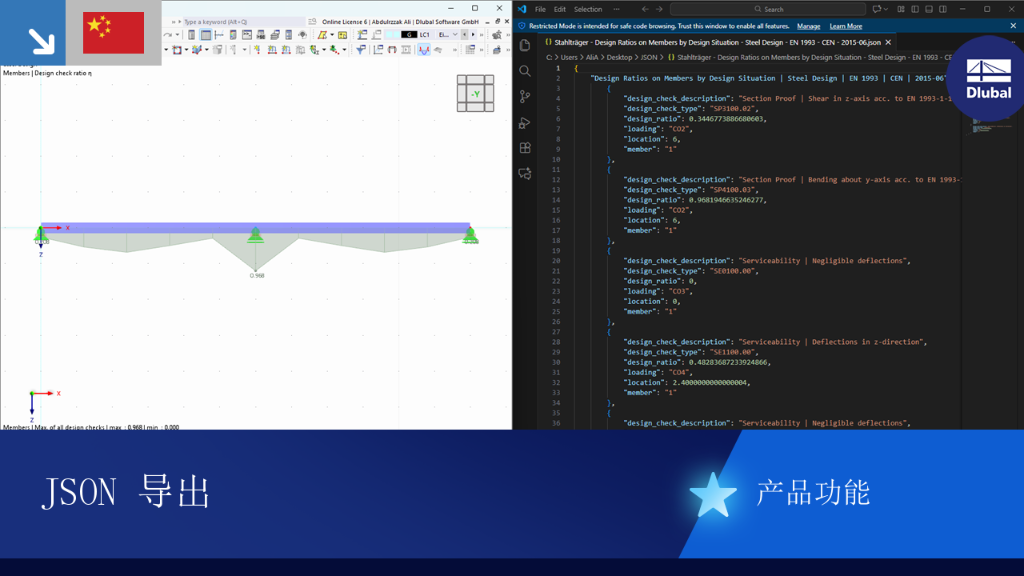This screenshot has height=576, width=1024.
Task: Open the redo history dropdown arrow
Action: [177, 35]
